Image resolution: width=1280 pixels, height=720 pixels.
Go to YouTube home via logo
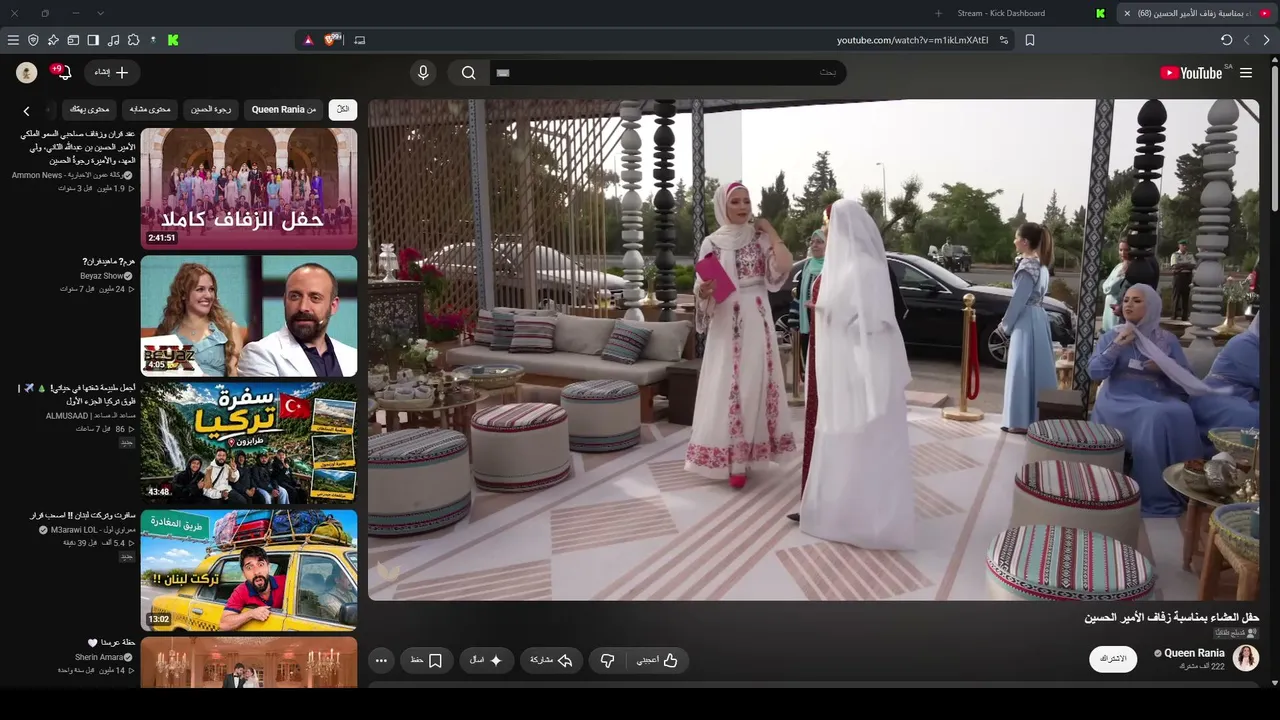pyautogui.click(x=1192, y=73)
